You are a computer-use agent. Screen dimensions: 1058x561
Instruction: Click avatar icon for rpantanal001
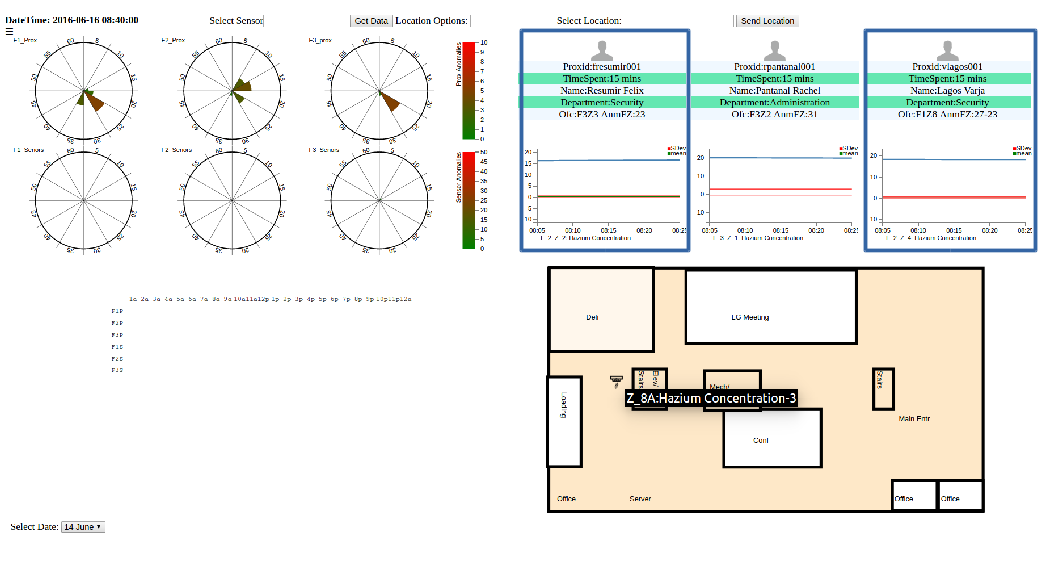click(775, 49)
